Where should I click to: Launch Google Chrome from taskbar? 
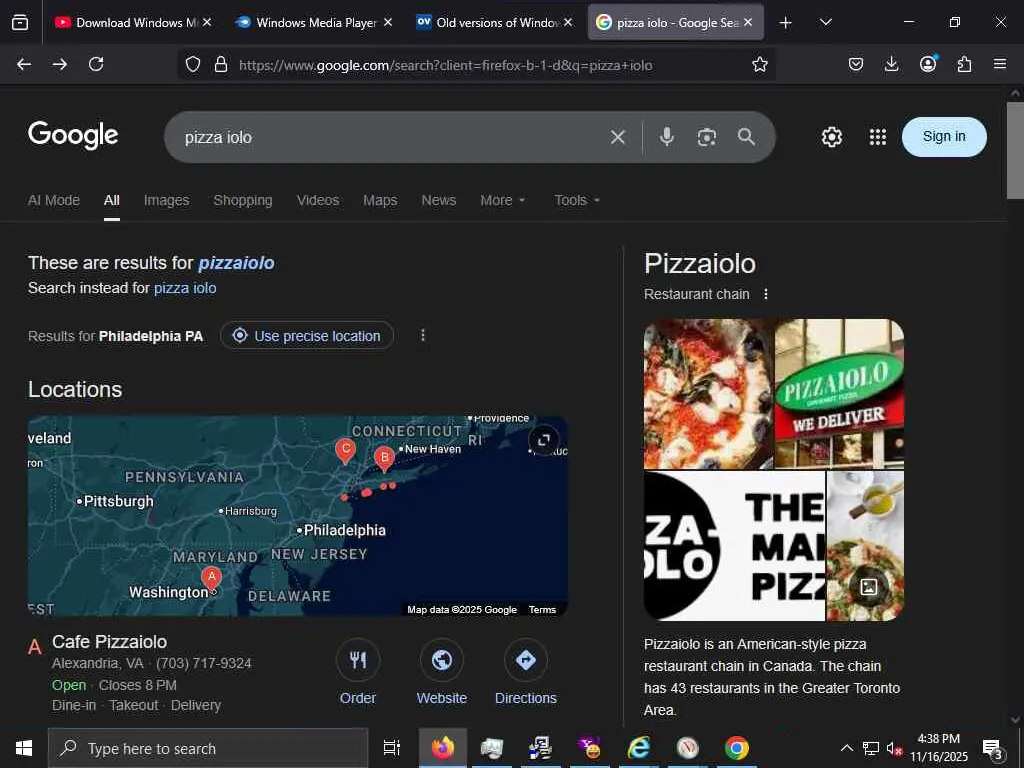pos(737,748)
